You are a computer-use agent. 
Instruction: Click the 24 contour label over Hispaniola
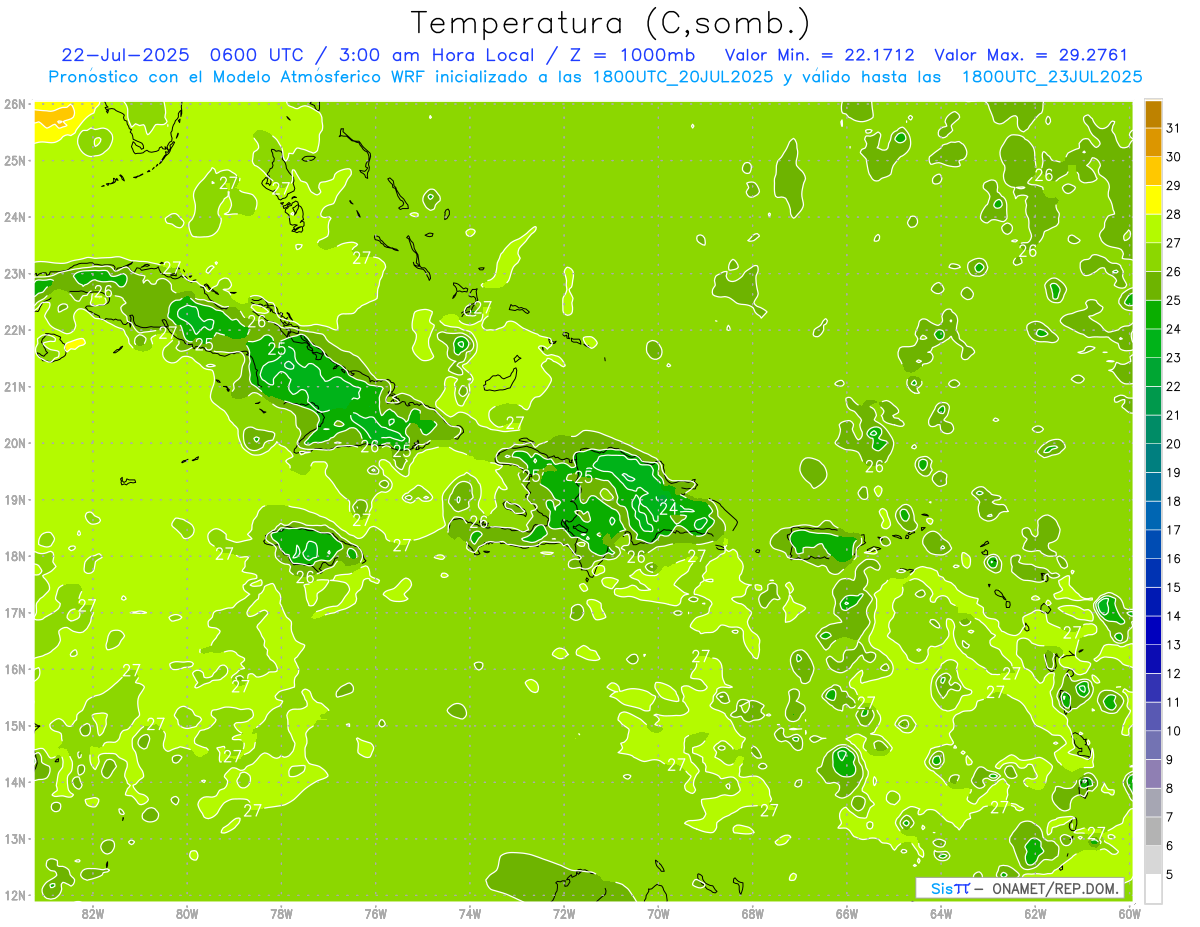point(668,509)
